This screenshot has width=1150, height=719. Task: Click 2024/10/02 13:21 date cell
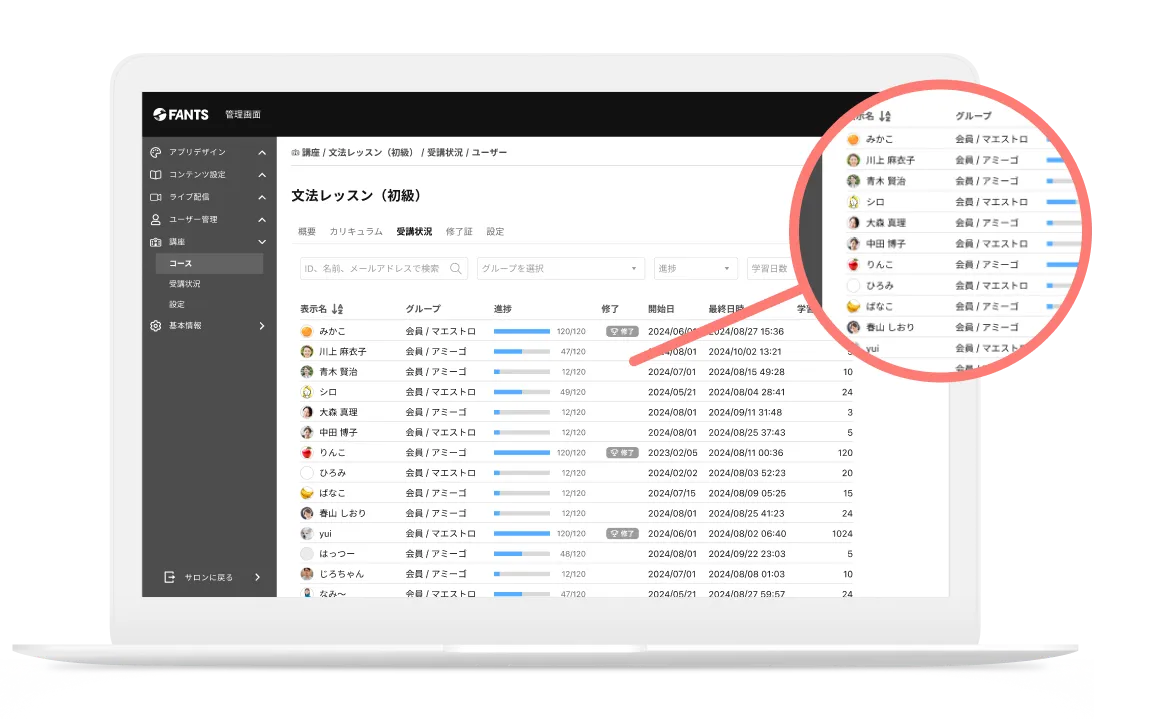[x=744, y=351]
